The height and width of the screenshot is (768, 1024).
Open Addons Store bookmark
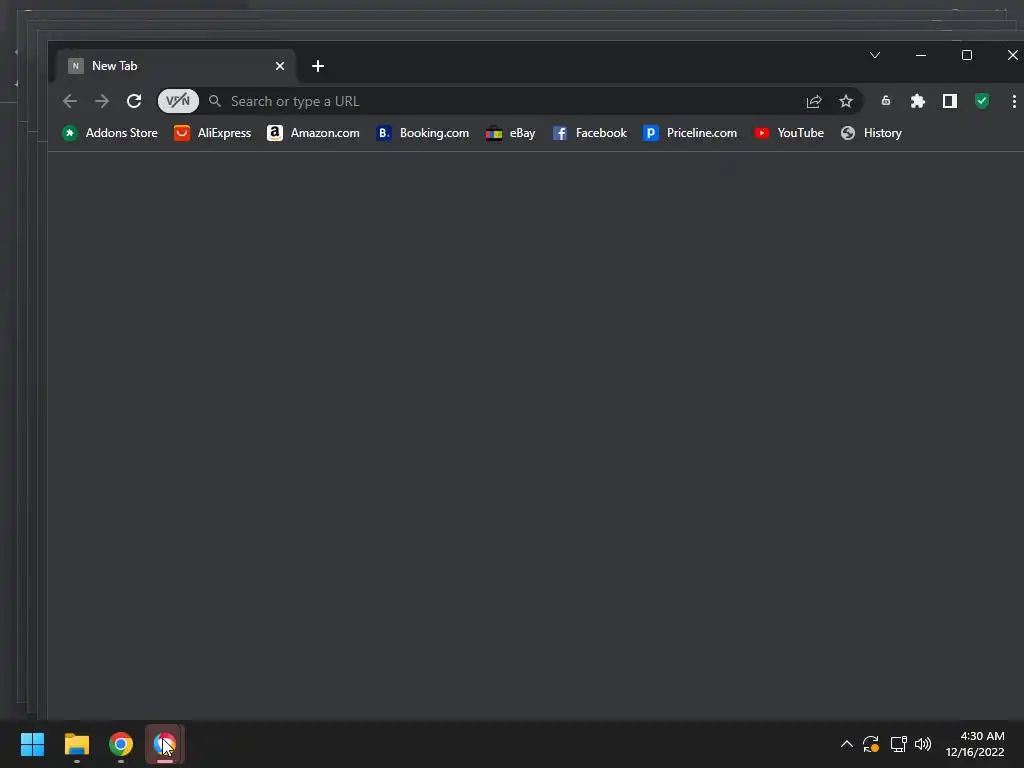(110, 133)
